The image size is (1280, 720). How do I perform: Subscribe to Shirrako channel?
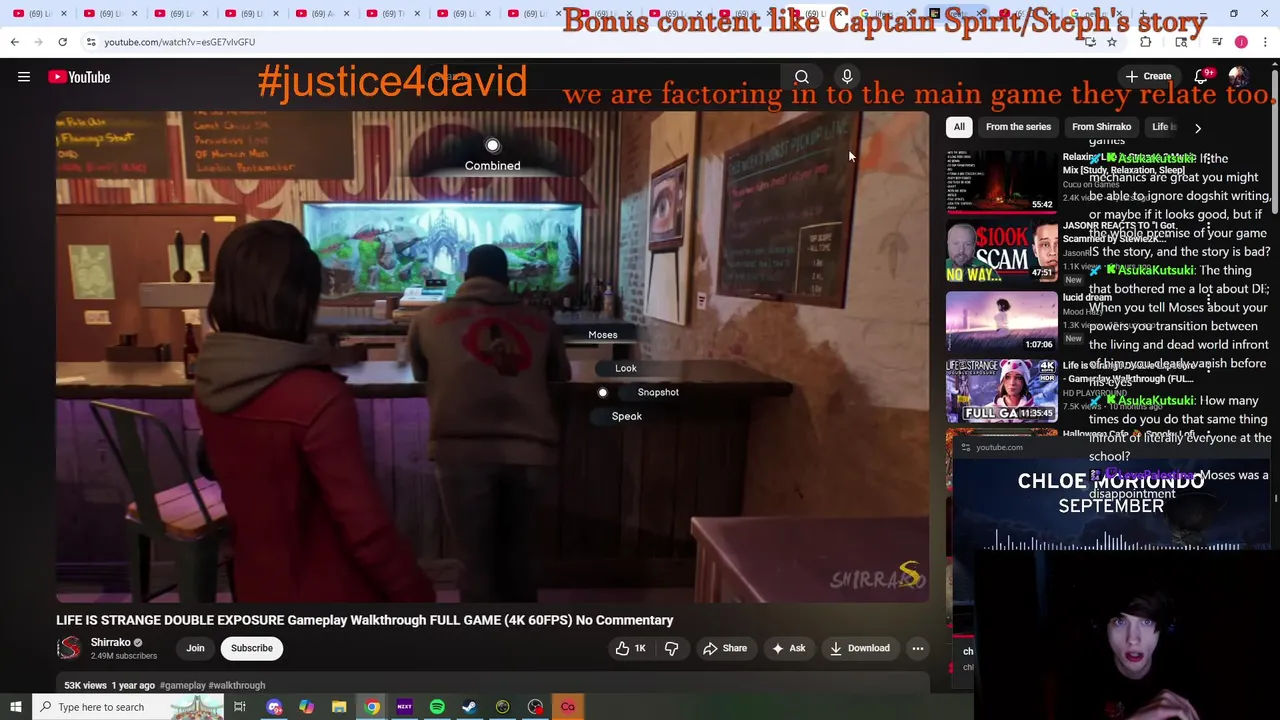tap(252, 648)
